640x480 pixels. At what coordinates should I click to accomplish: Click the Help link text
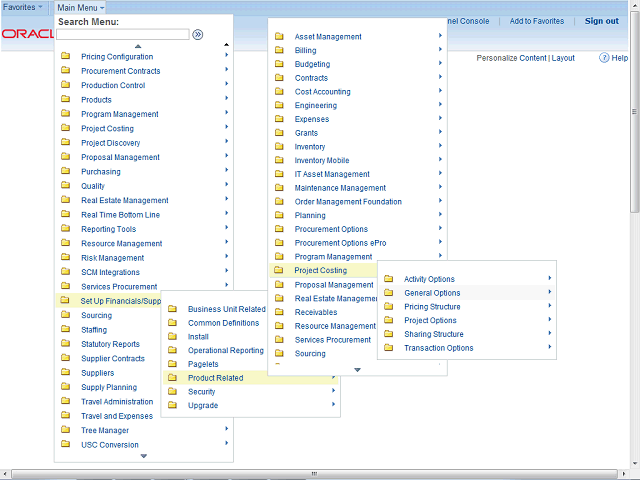[x=620, y=58]
